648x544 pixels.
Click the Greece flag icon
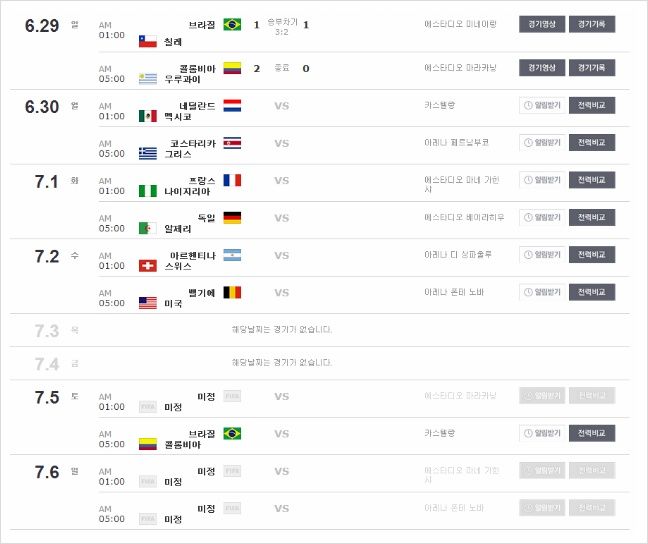pyautogui.click(x=148, y=153)
